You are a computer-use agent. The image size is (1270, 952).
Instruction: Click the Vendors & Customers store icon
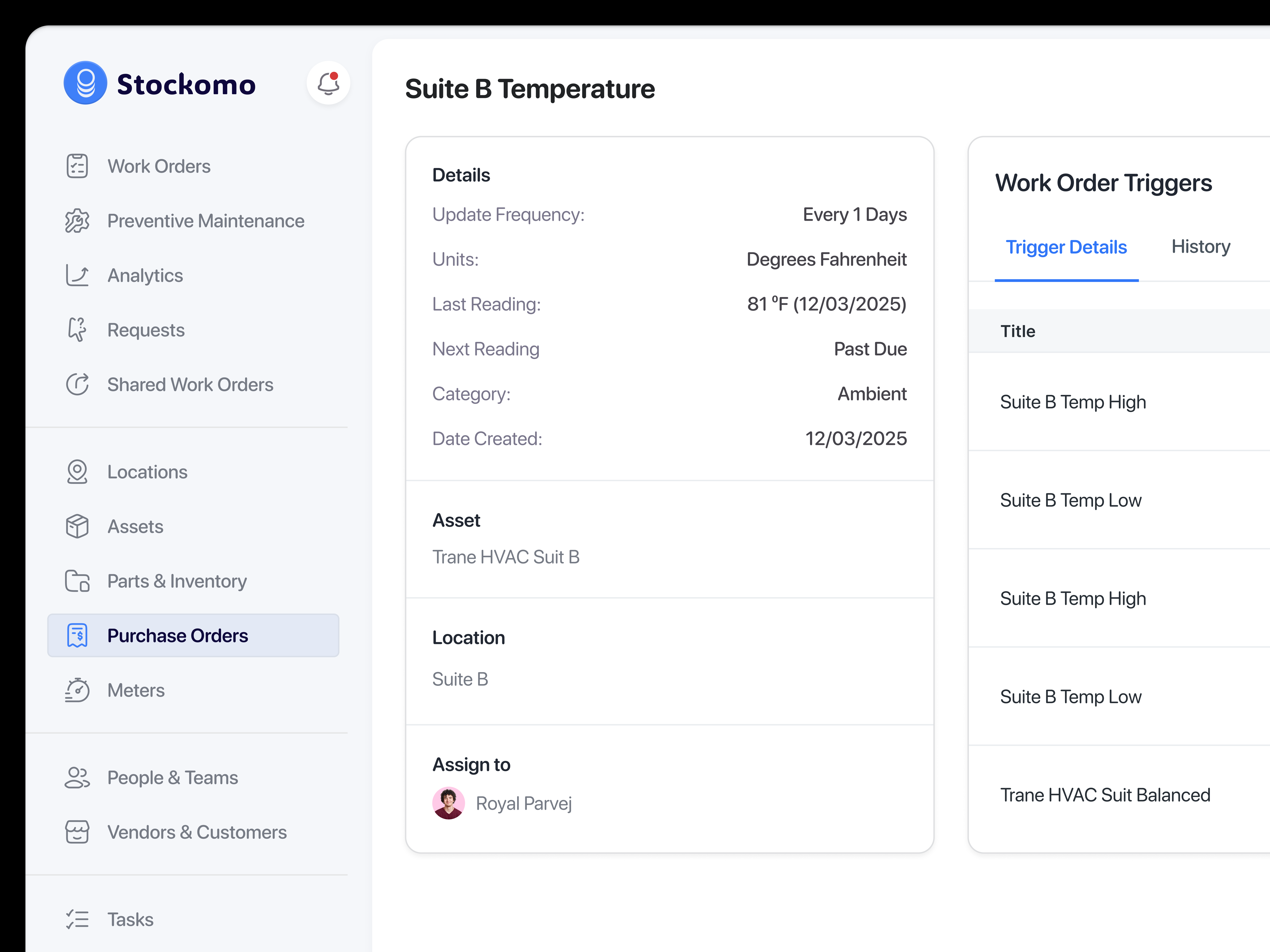pyautogui.click(x=77, y=832)
